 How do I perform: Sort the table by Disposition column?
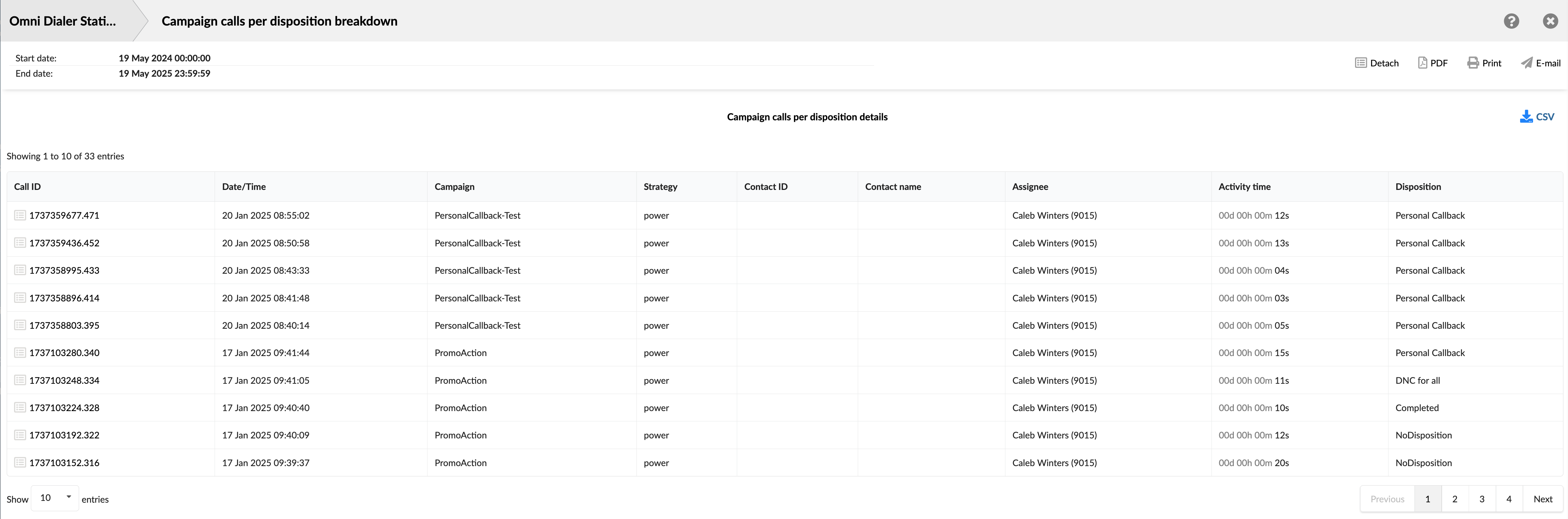(x=1418, y=186)
